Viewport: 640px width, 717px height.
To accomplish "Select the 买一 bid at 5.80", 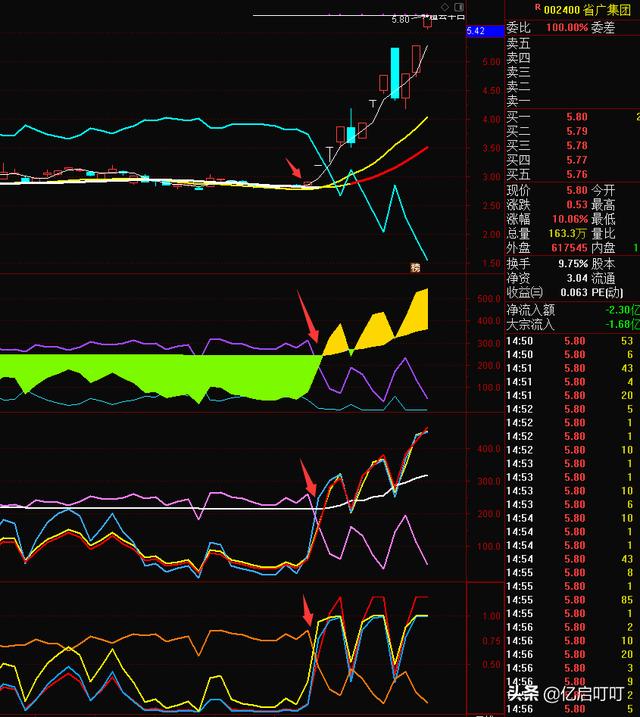I will [572, 117].
